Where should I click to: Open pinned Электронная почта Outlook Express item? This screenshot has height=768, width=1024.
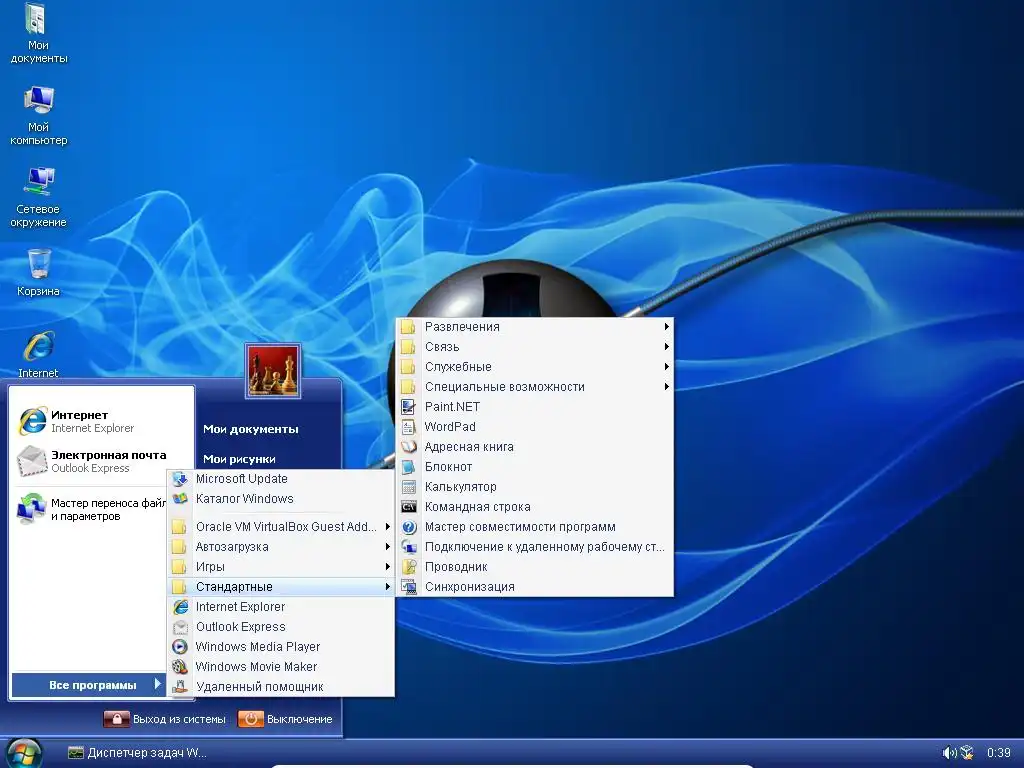(x=103, y=461)
